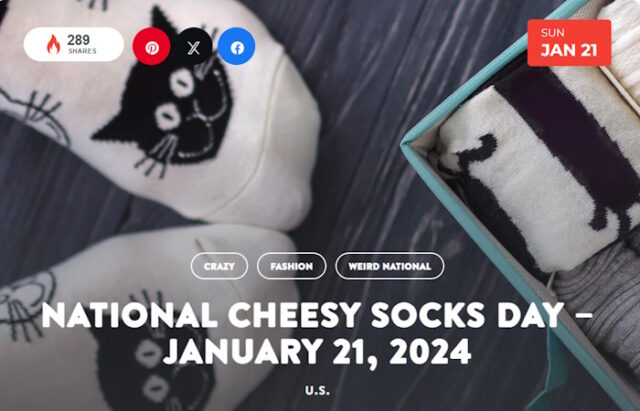Screen dimensions: 640x411
Task: Select the SHARES label under 289
Action: [x=82, y=51]
